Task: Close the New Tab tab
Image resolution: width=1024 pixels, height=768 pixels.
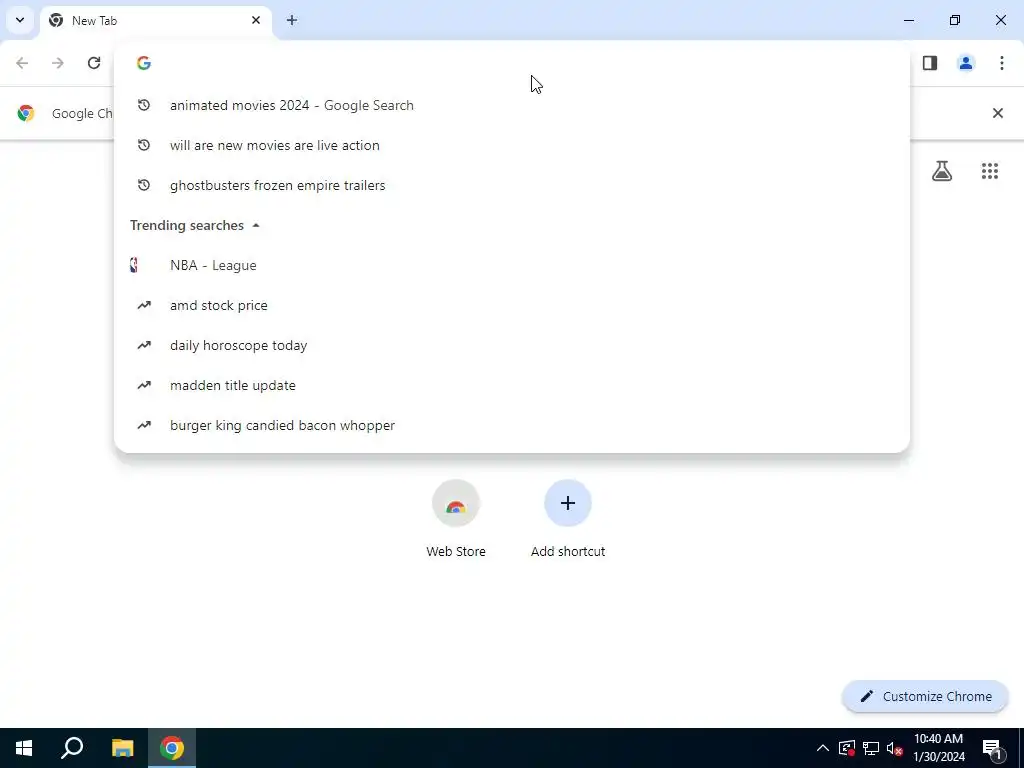Action: tap(256, 20)
